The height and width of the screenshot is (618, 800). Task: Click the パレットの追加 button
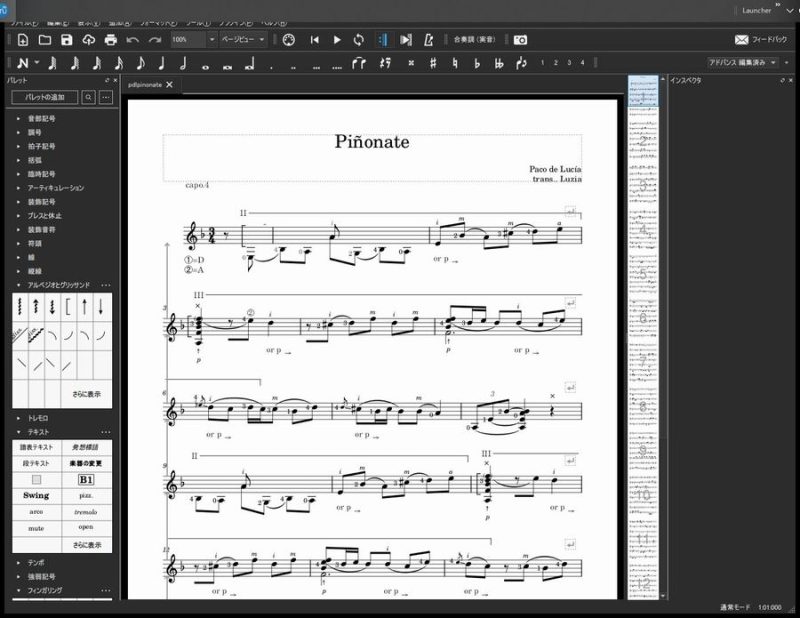pyautogui.click(x=44, y=97)
